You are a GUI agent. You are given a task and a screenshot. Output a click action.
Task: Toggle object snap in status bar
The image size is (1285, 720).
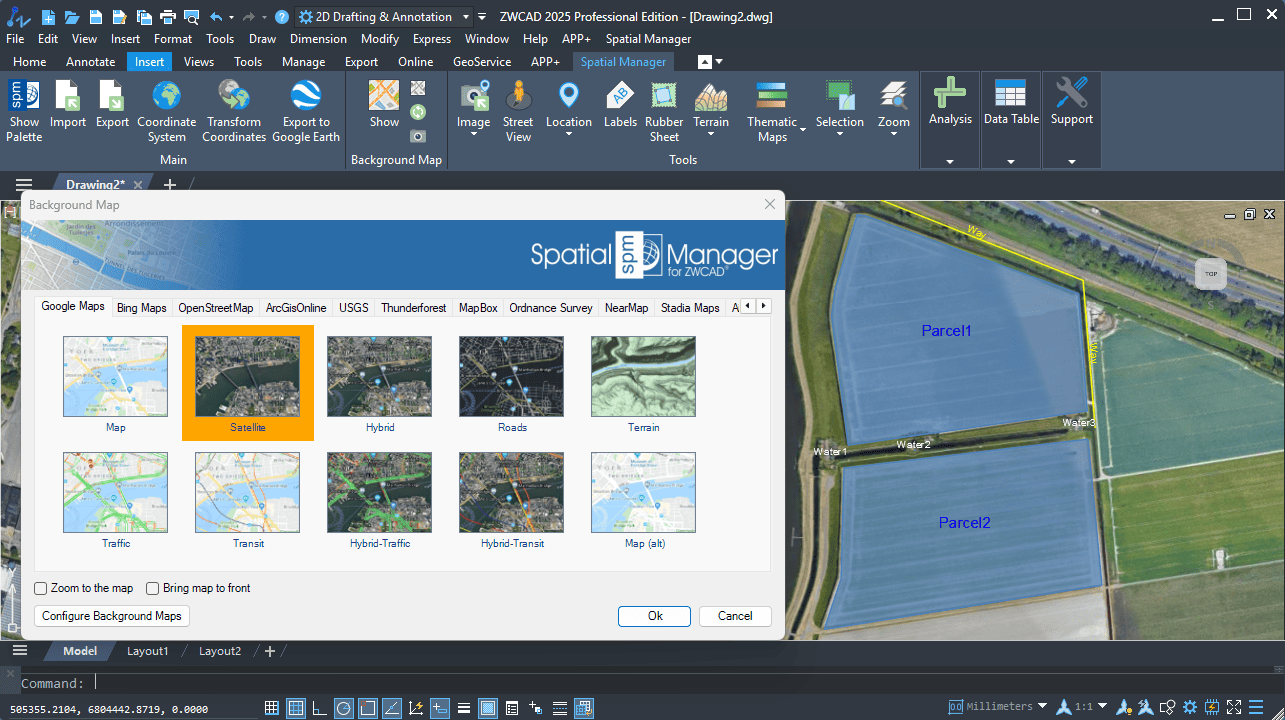(368, 708)
